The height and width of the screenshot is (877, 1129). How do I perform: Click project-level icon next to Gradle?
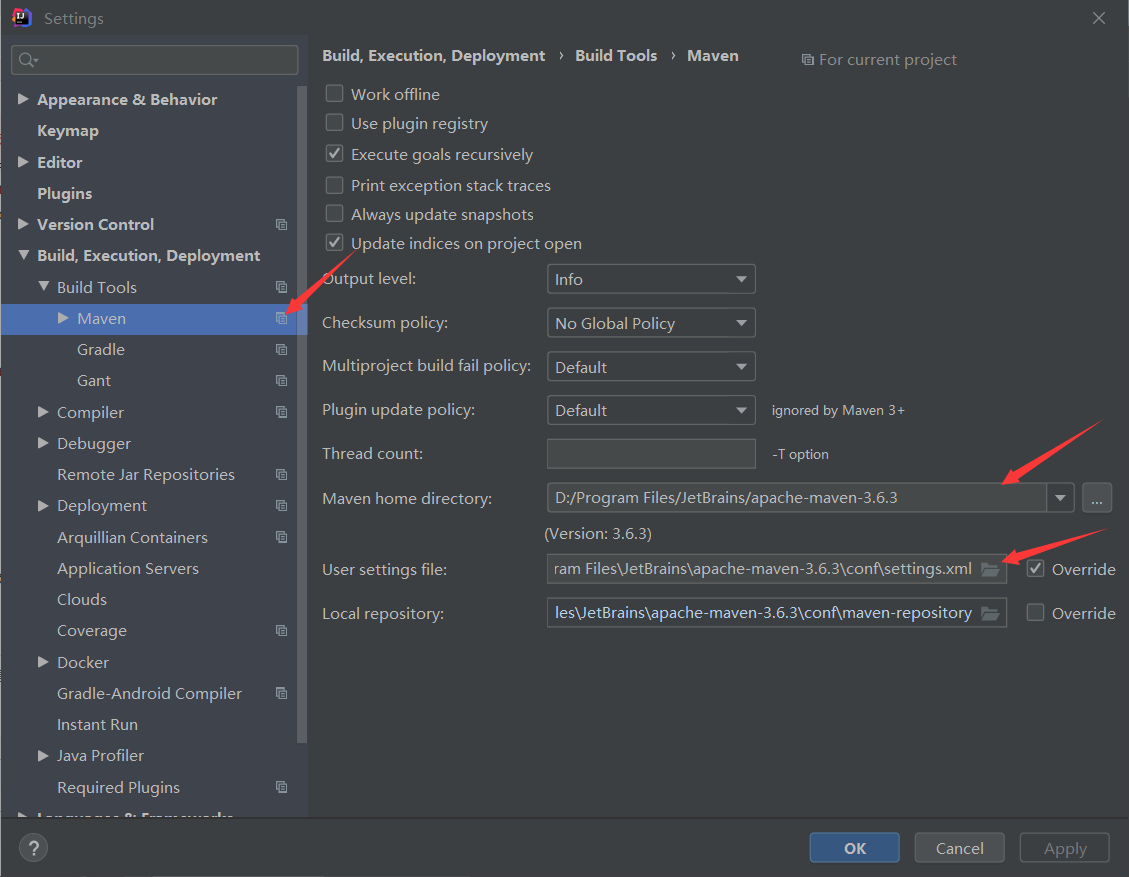(x=282, y=349)
